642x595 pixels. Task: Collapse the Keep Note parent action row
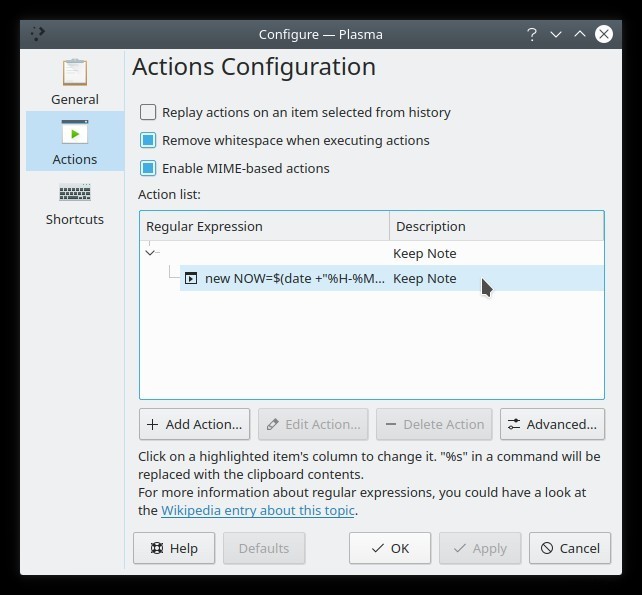click(150, 253)
